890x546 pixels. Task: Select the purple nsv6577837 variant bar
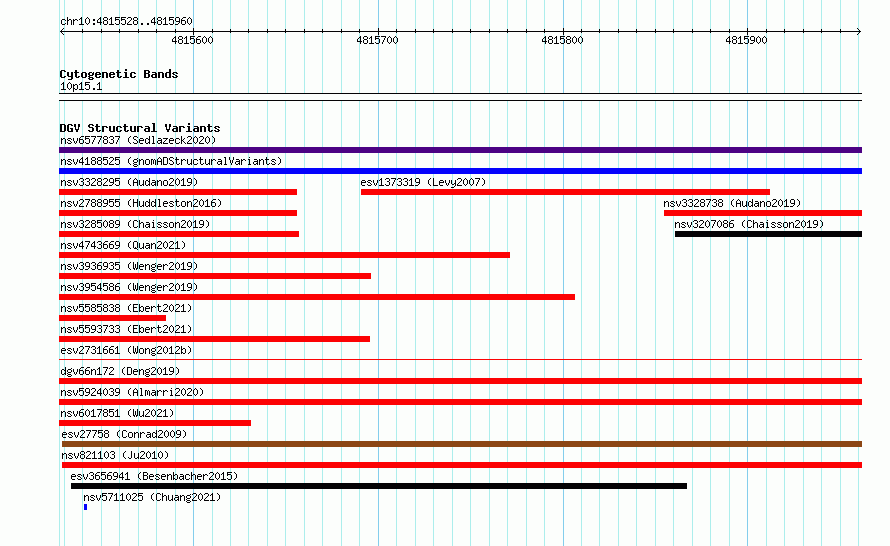point(460,150)
